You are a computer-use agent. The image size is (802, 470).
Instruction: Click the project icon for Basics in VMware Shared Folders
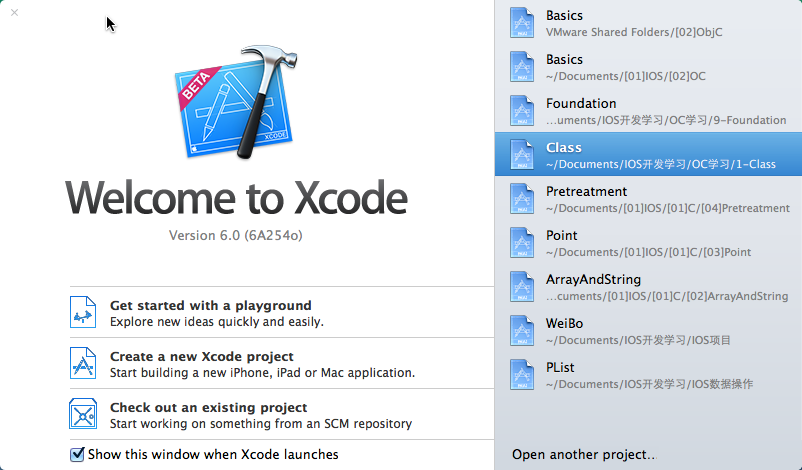coord(522,23)
